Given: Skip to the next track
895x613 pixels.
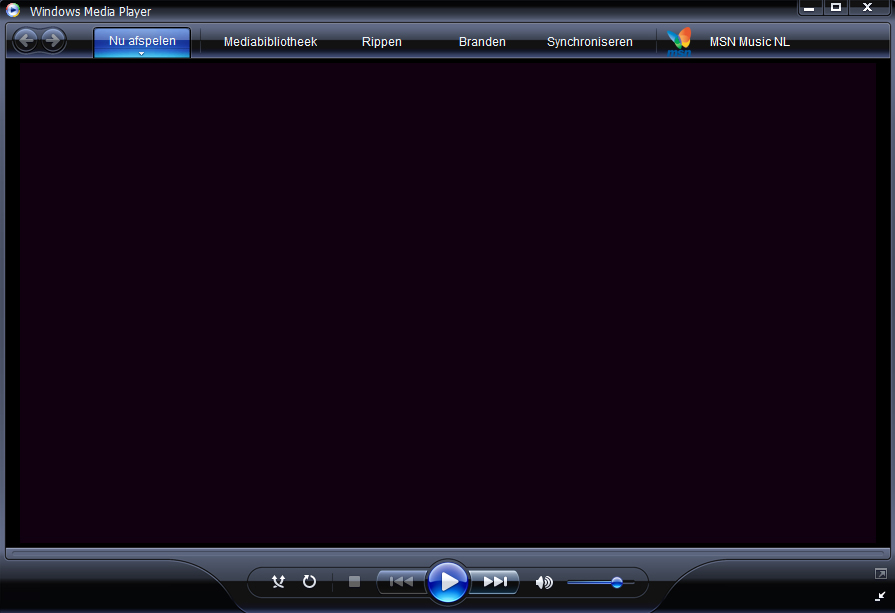Looking at the screenshot, I should [495, 581].
